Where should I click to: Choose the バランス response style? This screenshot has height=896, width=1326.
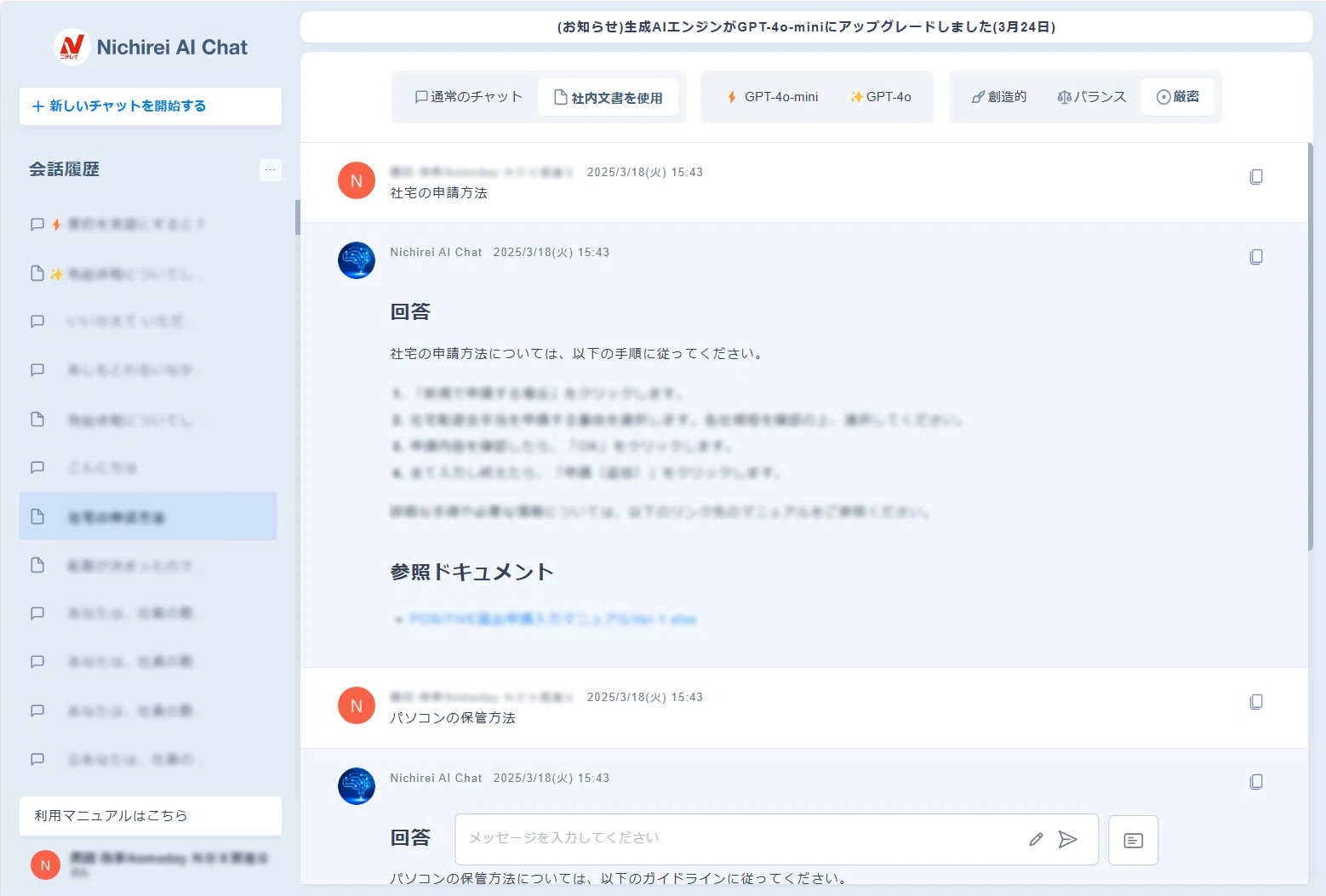(x=1091, y=97)
